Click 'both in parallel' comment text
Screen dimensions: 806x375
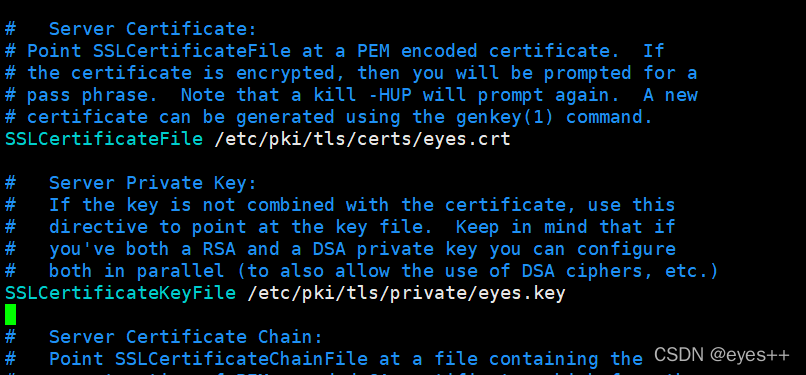click(x=137, y=271)
